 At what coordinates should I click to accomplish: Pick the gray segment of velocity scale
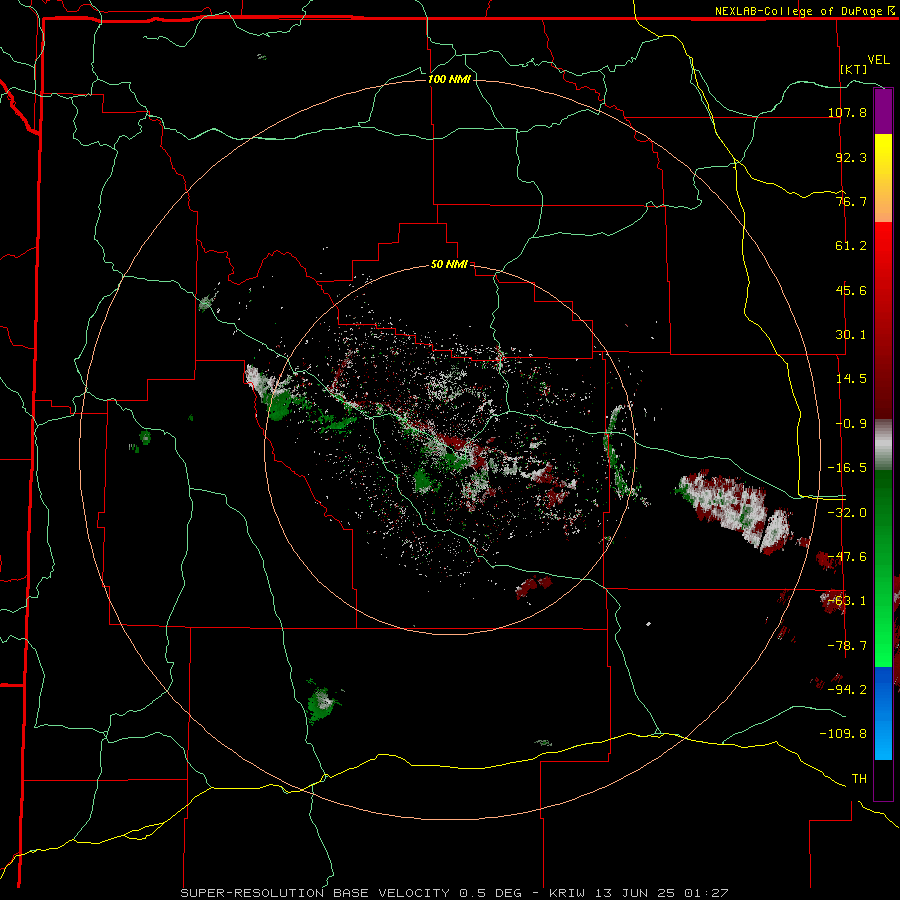point(883,445)
